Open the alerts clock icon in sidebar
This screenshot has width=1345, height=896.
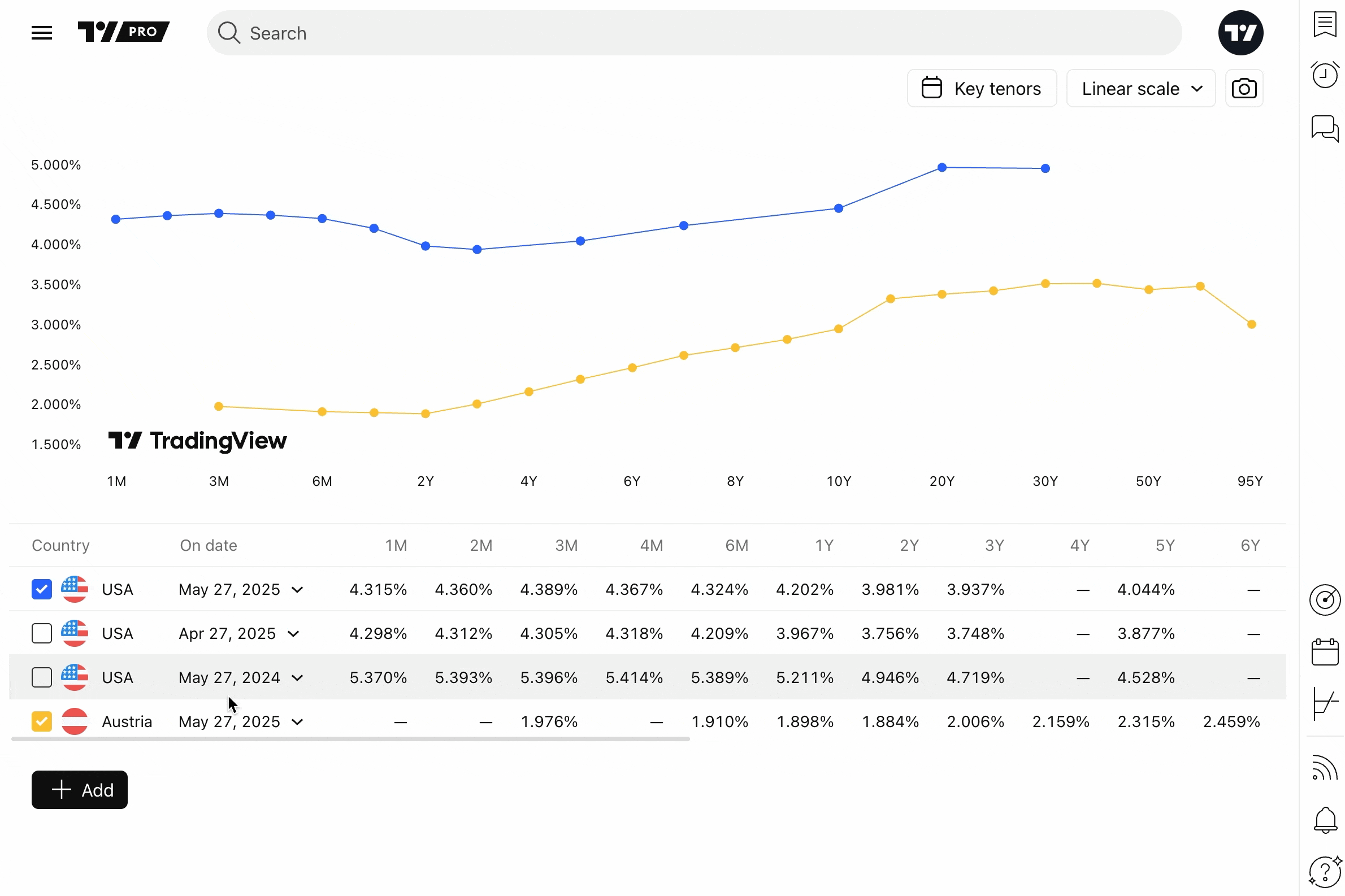[1324, 75]
